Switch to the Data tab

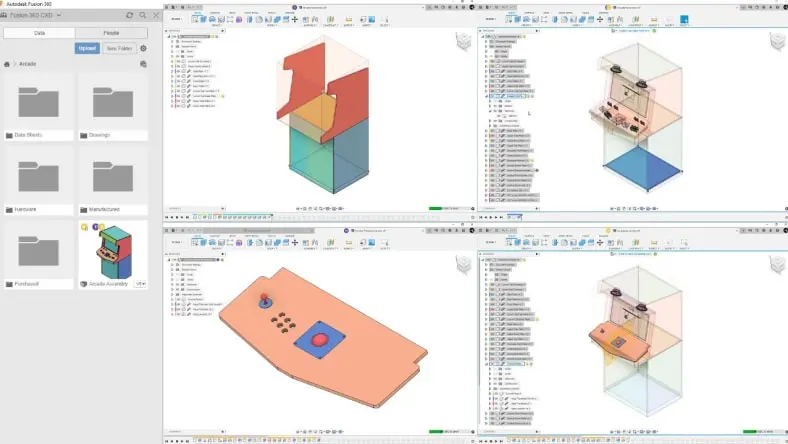click(39, 33)
